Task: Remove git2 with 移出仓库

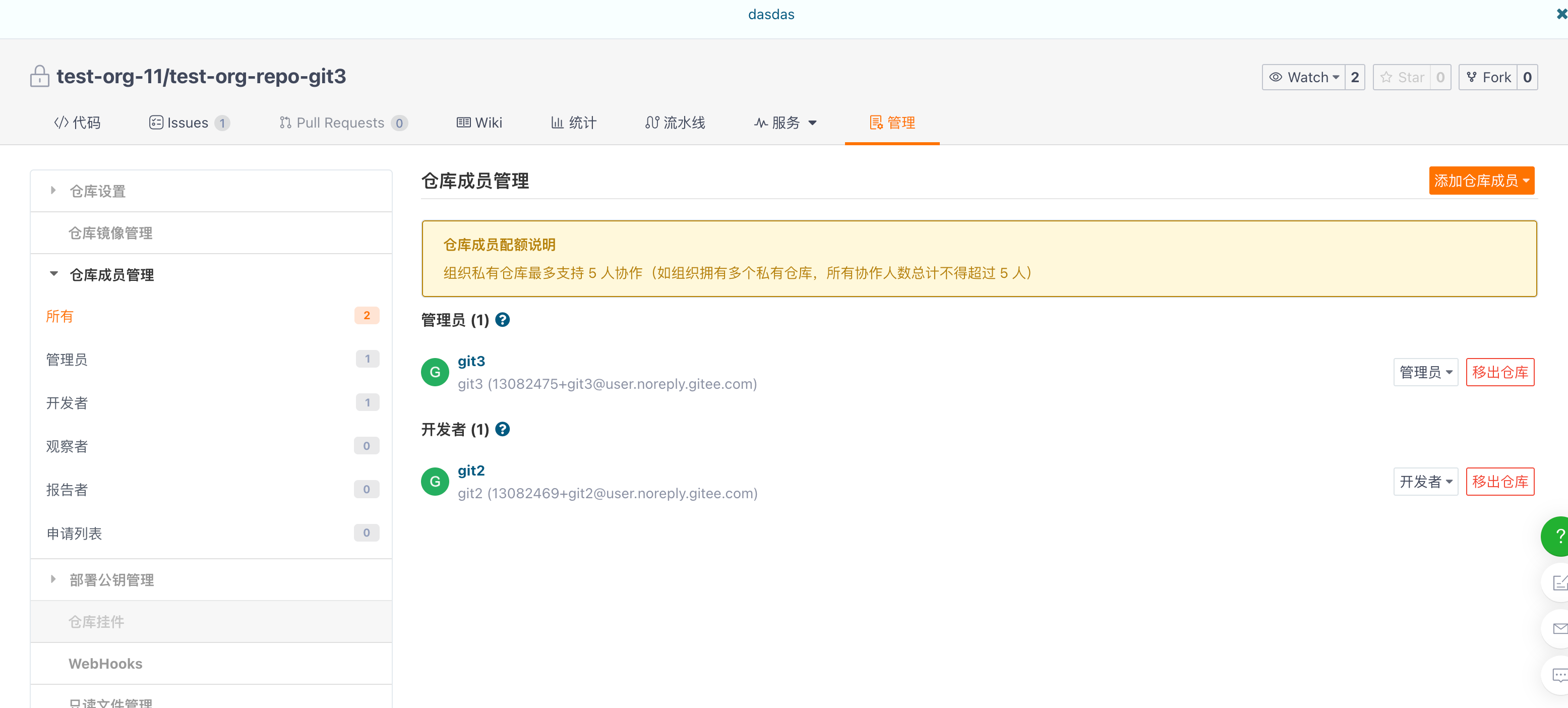Action: 1500,482
